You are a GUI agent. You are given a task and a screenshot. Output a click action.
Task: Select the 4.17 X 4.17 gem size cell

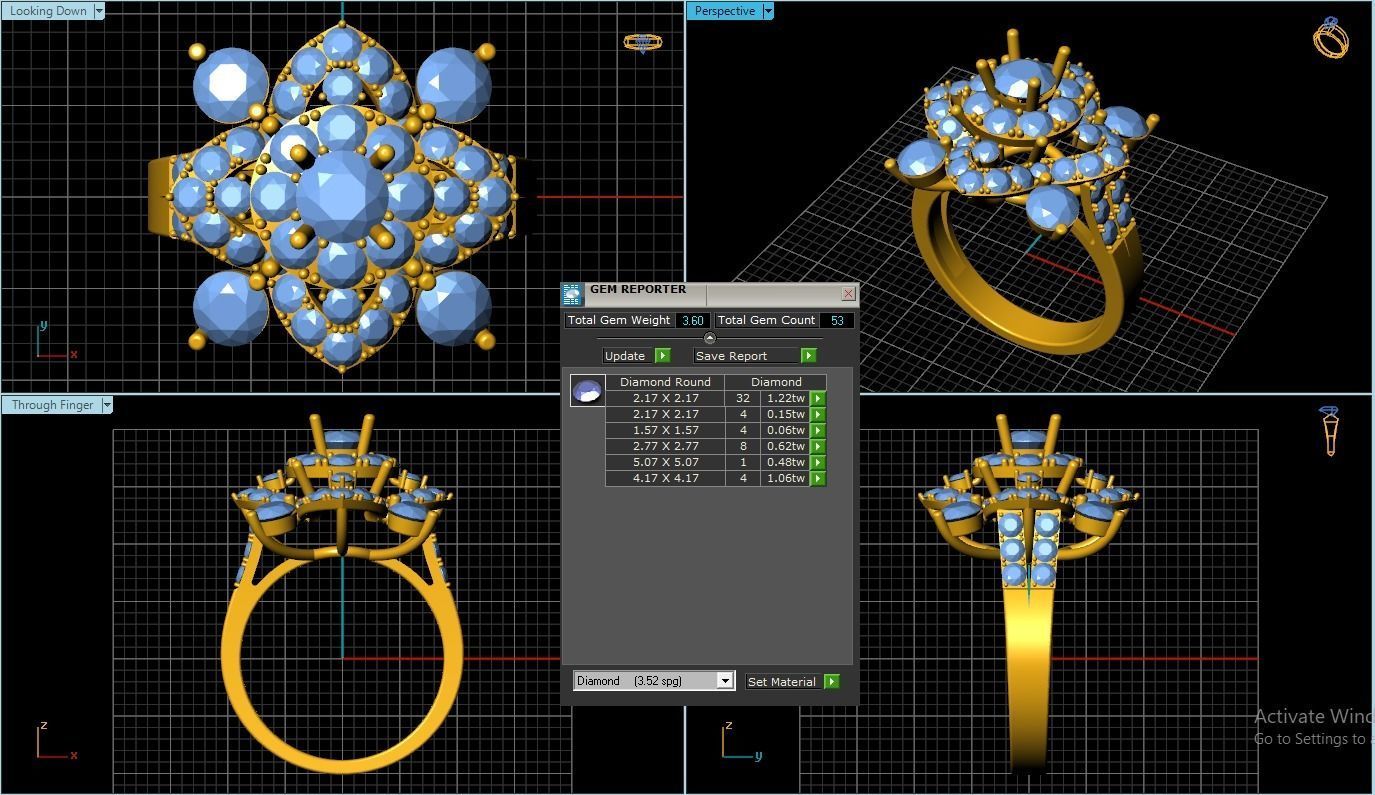[x=666, y=478]
